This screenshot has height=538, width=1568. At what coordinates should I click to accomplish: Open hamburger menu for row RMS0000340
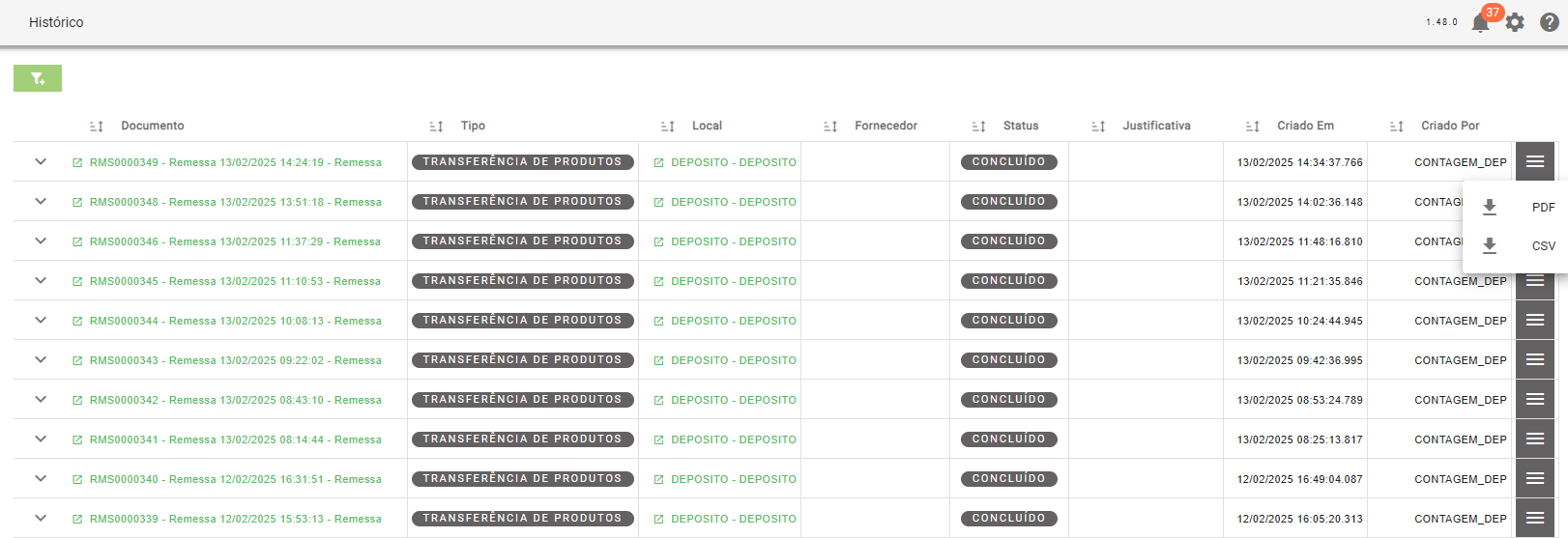point(1535,478)
